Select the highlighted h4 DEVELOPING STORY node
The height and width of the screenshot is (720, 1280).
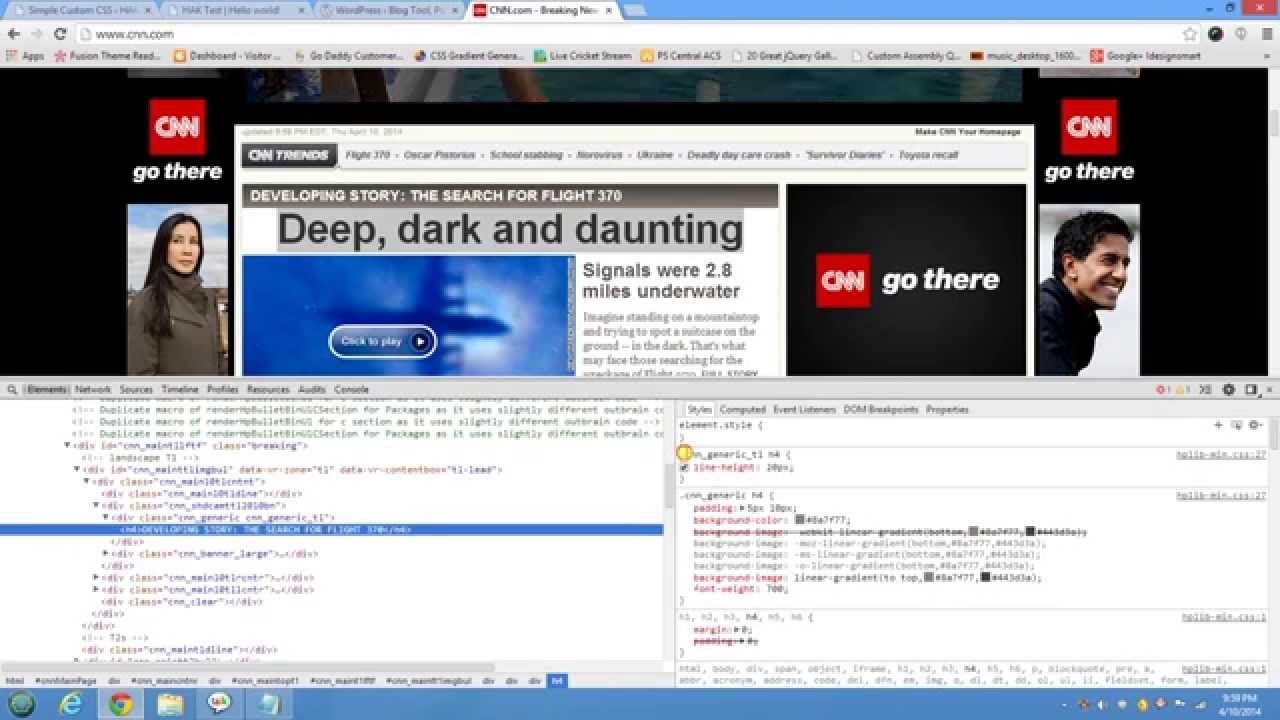[331, 529]
